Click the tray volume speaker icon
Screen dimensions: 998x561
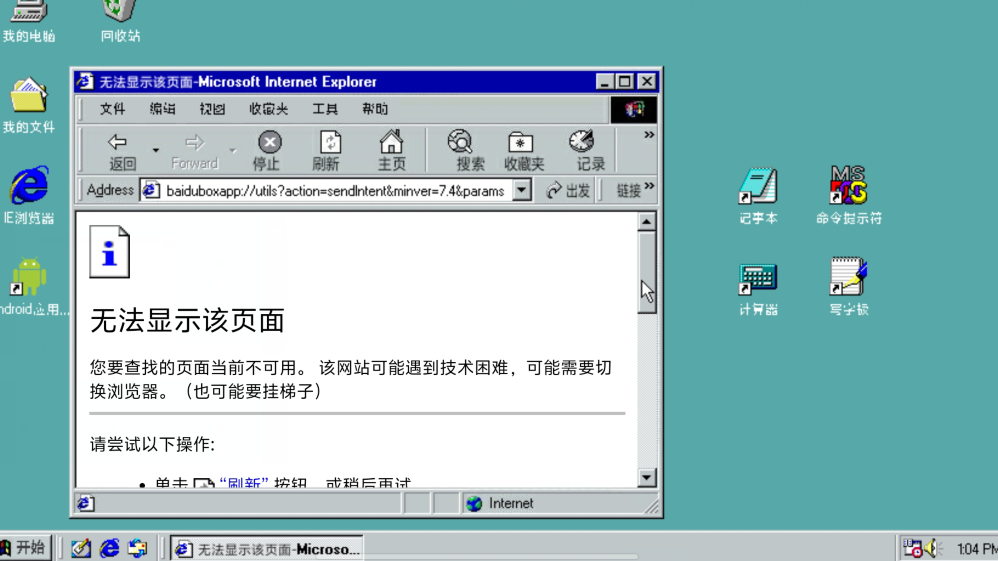[933, 548]
